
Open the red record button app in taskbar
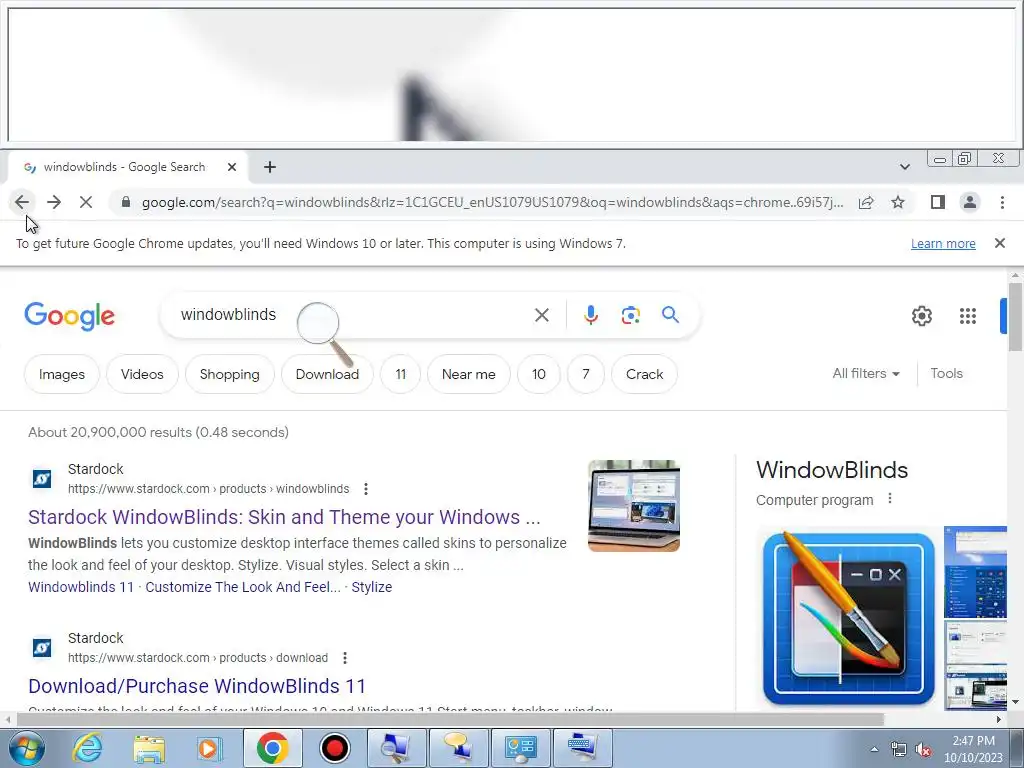coord(334,748)
